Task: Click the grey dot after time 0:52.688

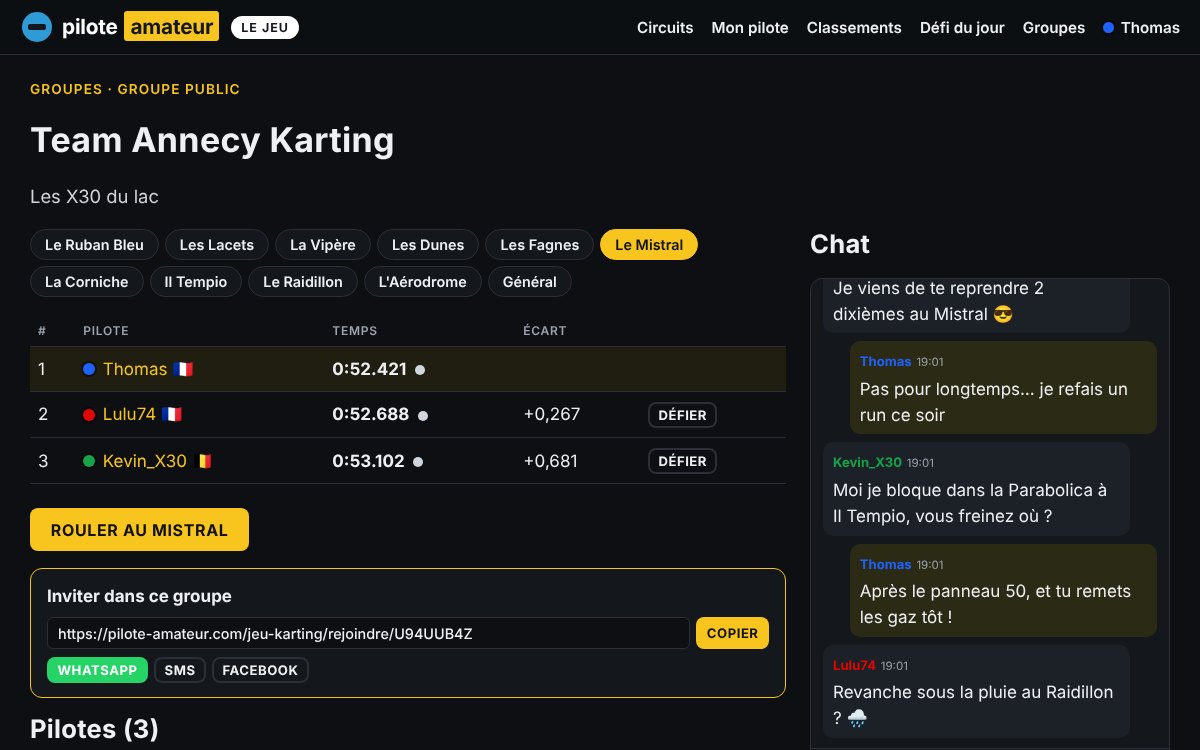Action: (422, 415)
